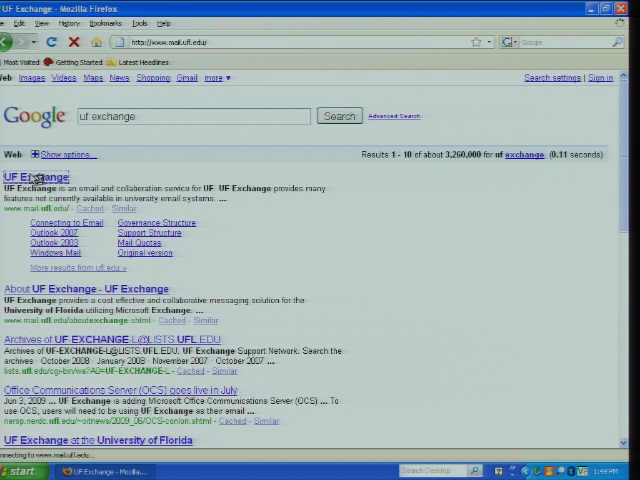Stop loading with the red X icon
Screen dimensions: 640x480
click(x=74, y=42)
